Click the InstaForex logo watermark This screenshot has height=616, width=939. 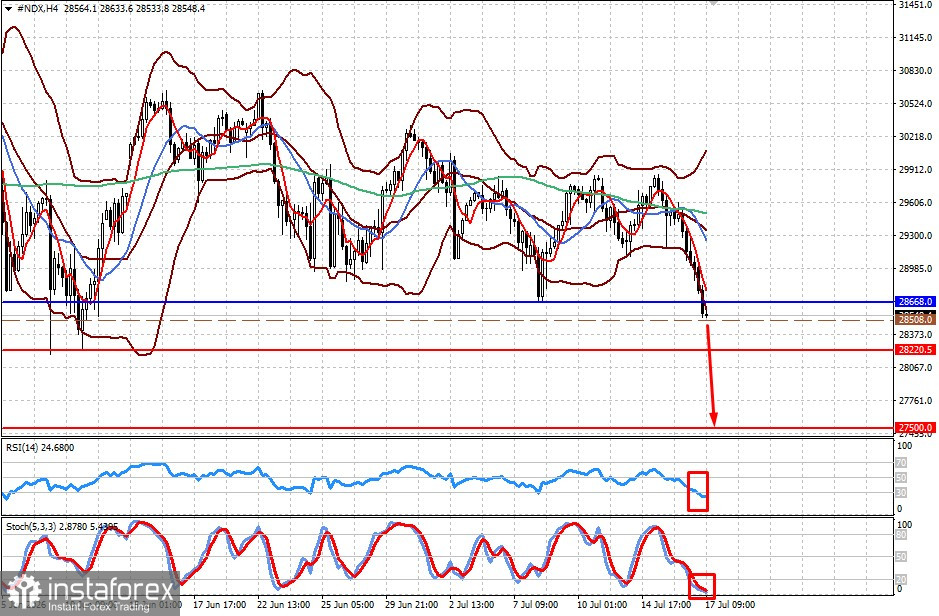90,593
